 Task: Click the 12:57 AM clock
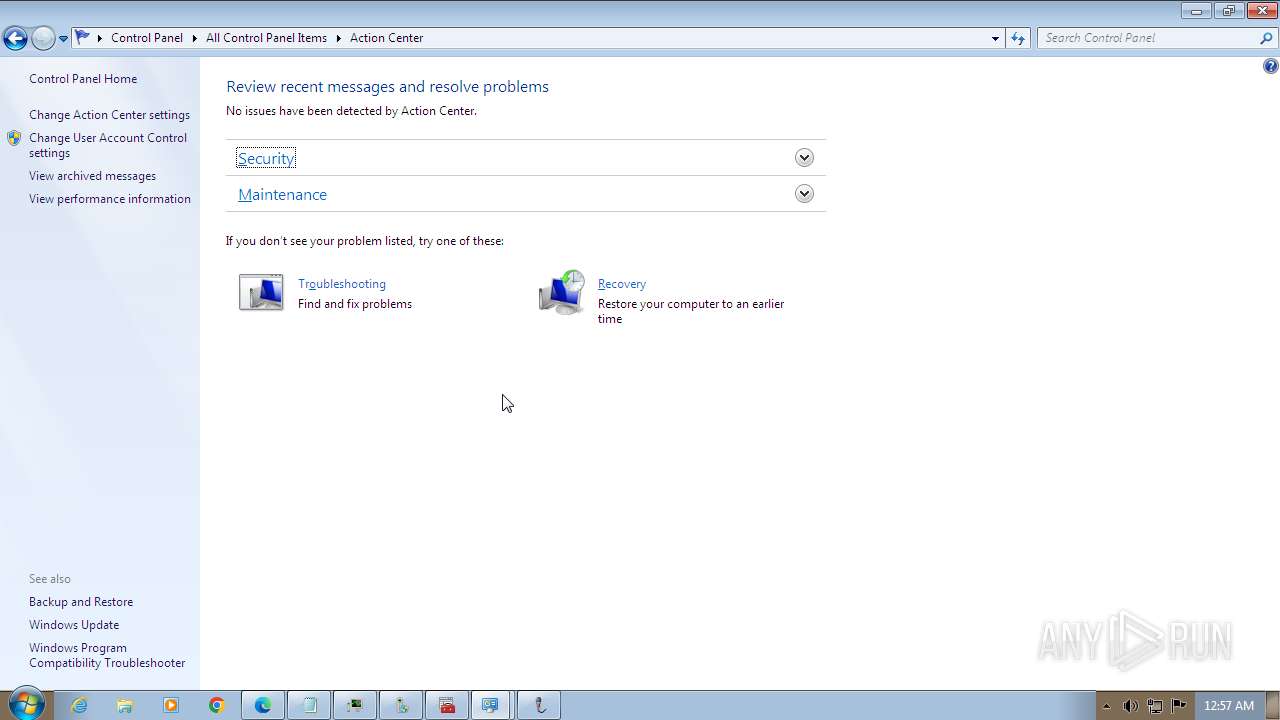point(1228,706)
